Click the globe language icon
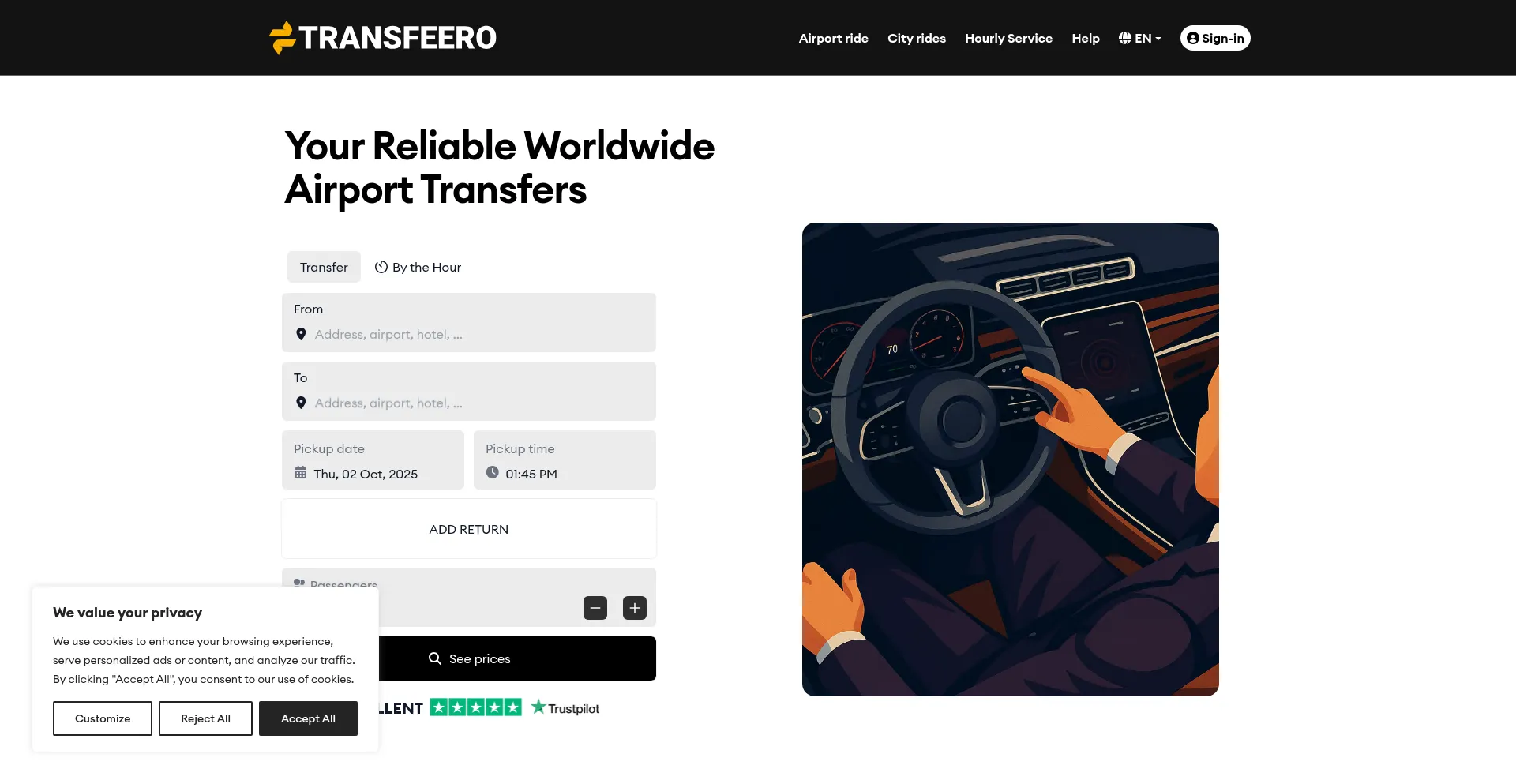 pyautogui.click(x=1125, y=38)
